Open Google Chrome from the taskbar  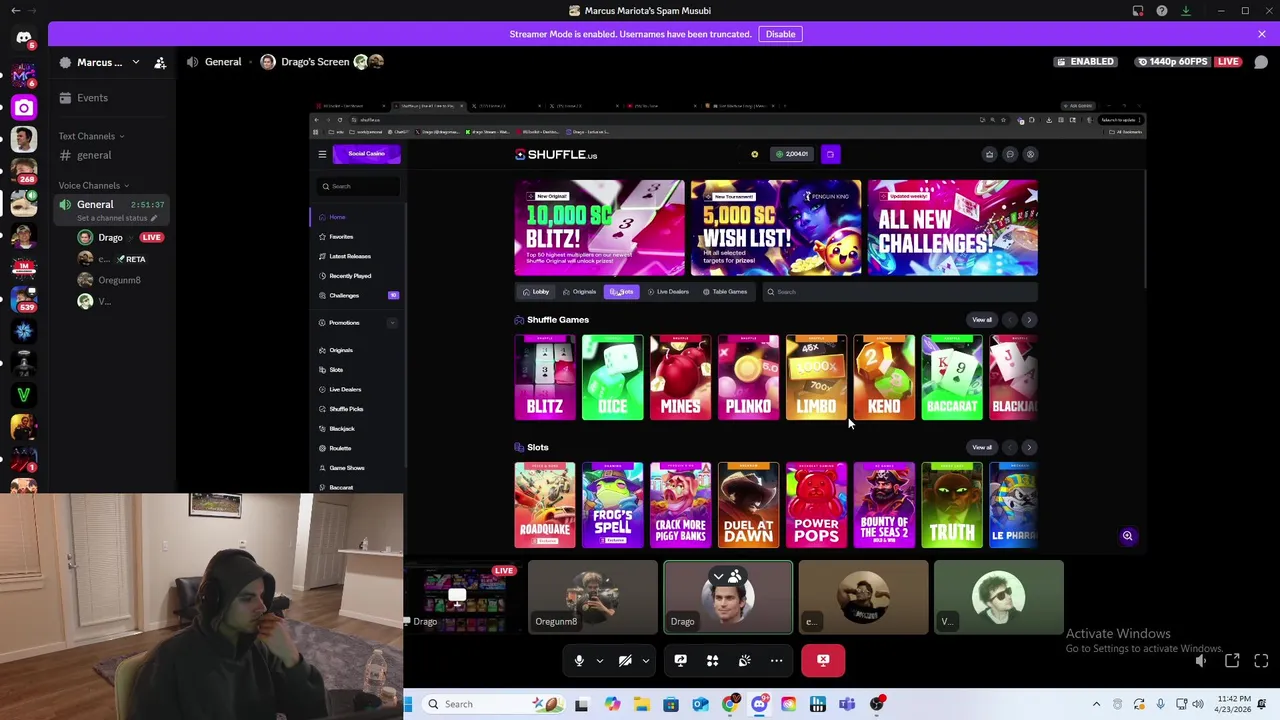(730, 704)
